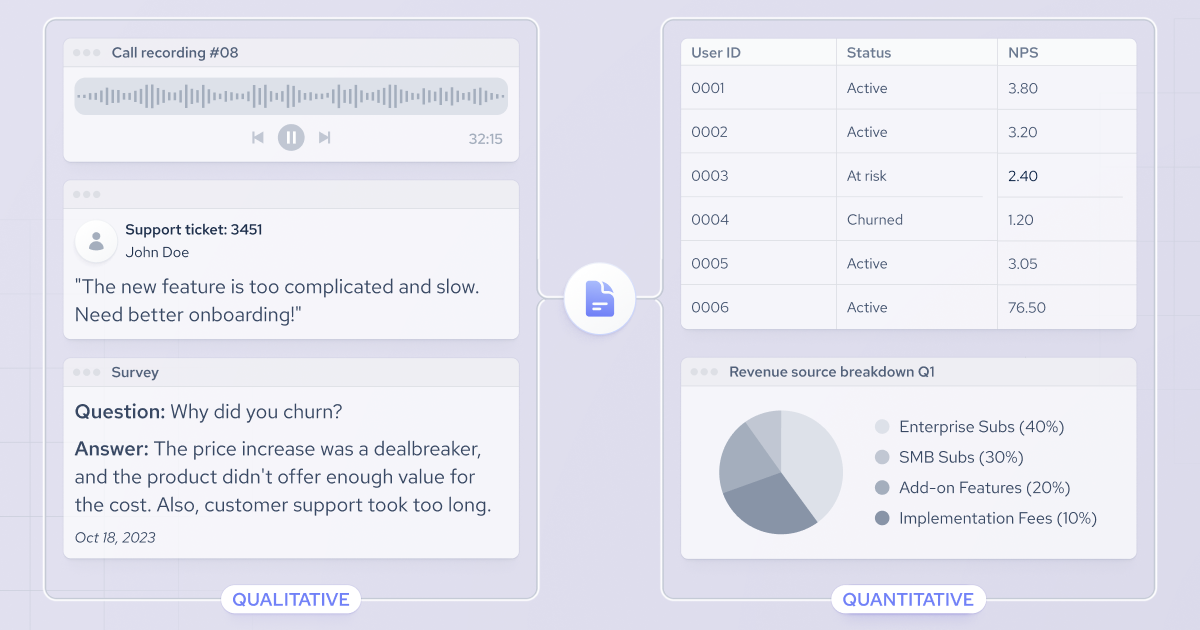The image size is (1200, 630).
Task: Skip to previous track in call recording
Action: [258, 137]
